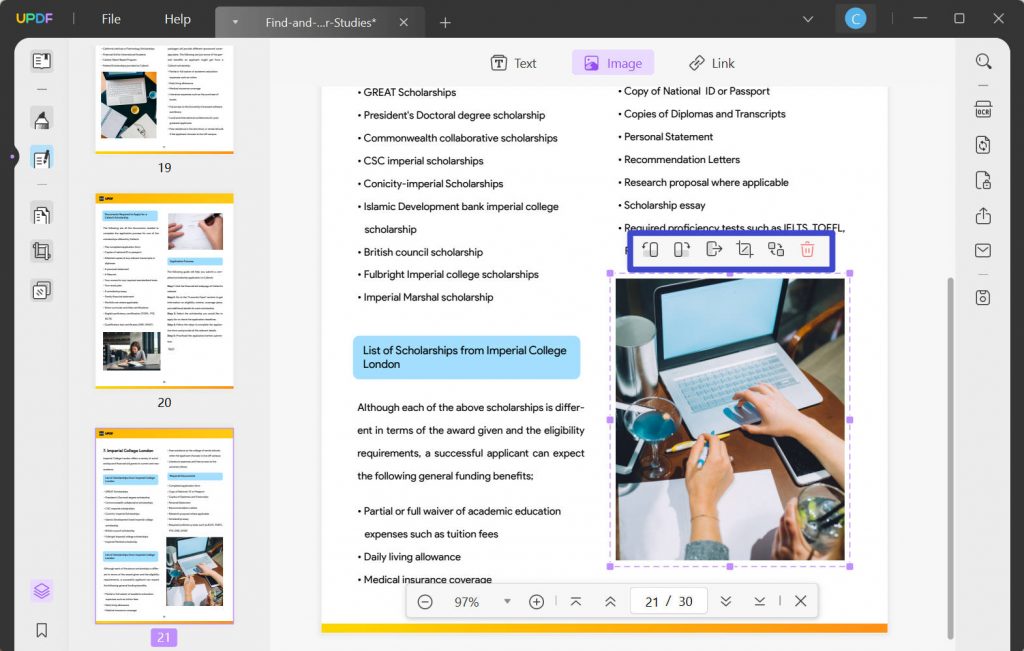Screen dimensions: 1024x651
Task: Rotate the selected image clockwise
Action: pyautogui.click(x=682, y=249)
